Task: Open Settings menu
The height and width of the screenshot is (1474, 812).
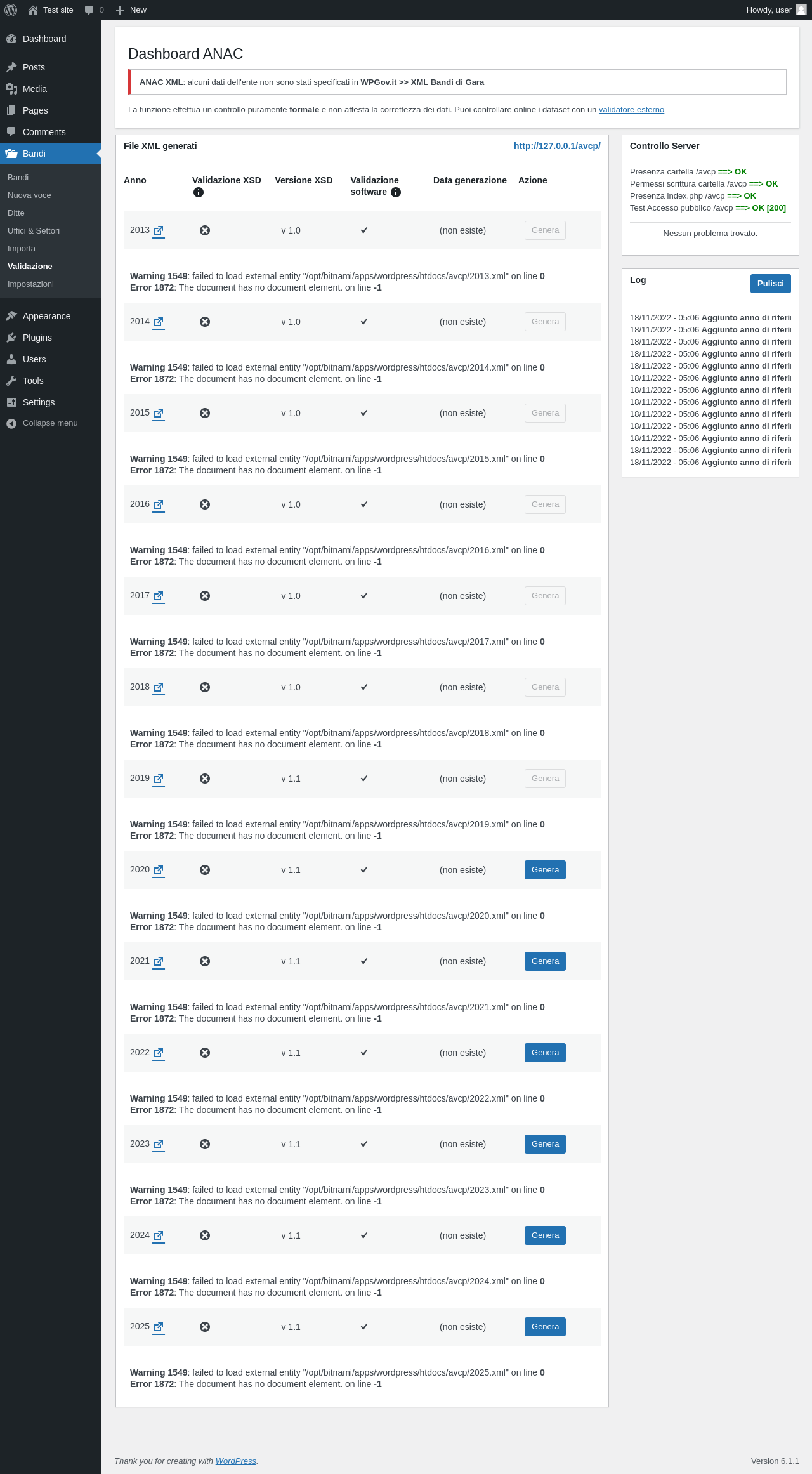Action: point(51,402)
